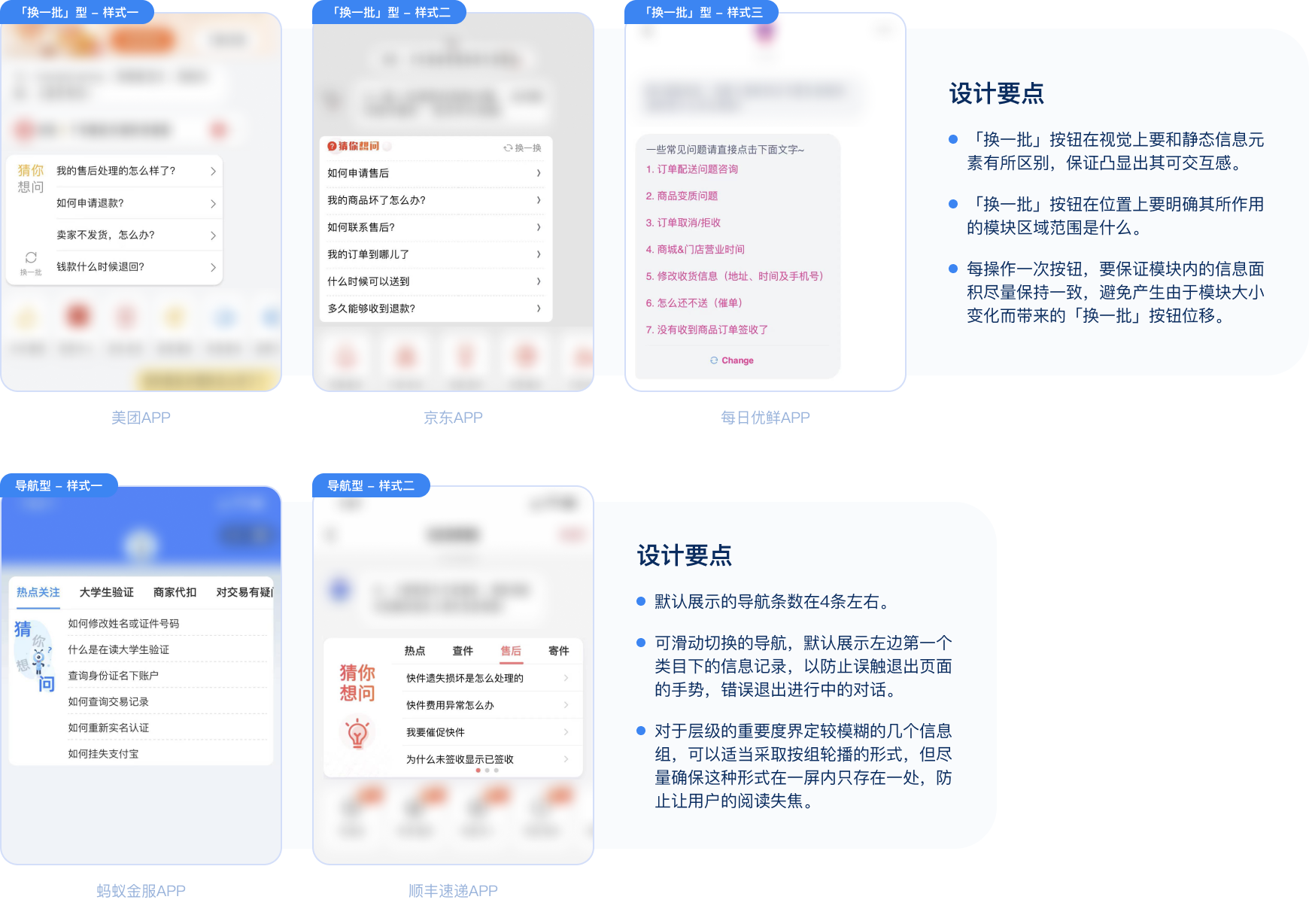Click the 猜你想问 title in 美团 card

pyautogui.click(x=31, y=178)
